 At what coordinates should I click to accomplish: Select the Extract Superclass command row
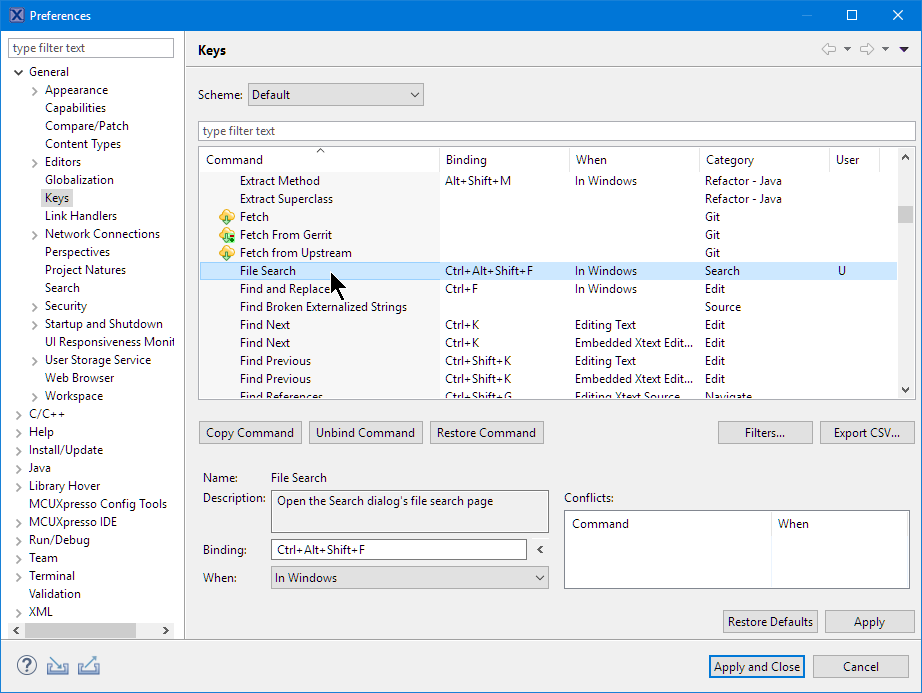tap(548, 199)
